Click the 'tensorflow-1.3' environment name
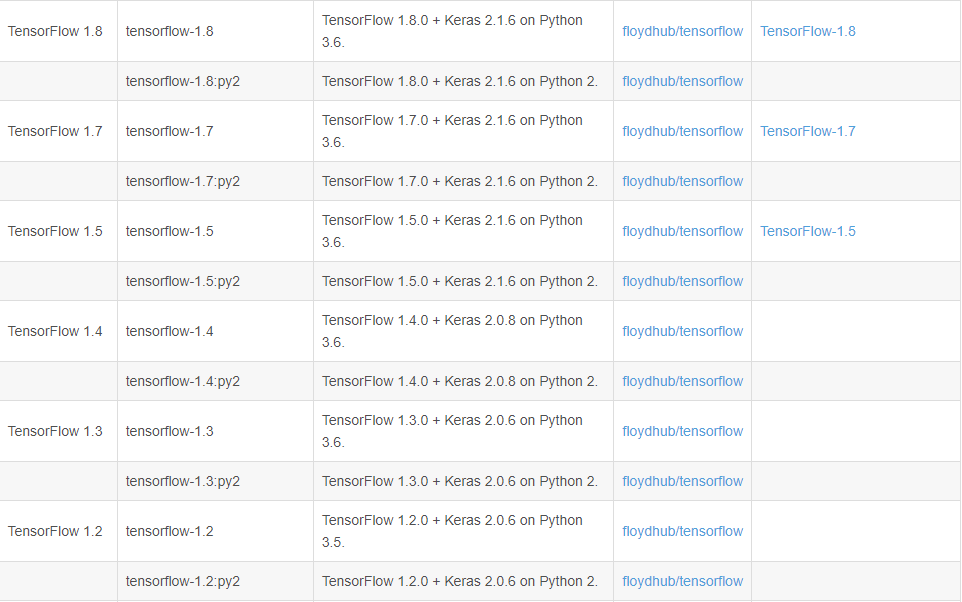962x602 pixels. [x=169, y=431]
